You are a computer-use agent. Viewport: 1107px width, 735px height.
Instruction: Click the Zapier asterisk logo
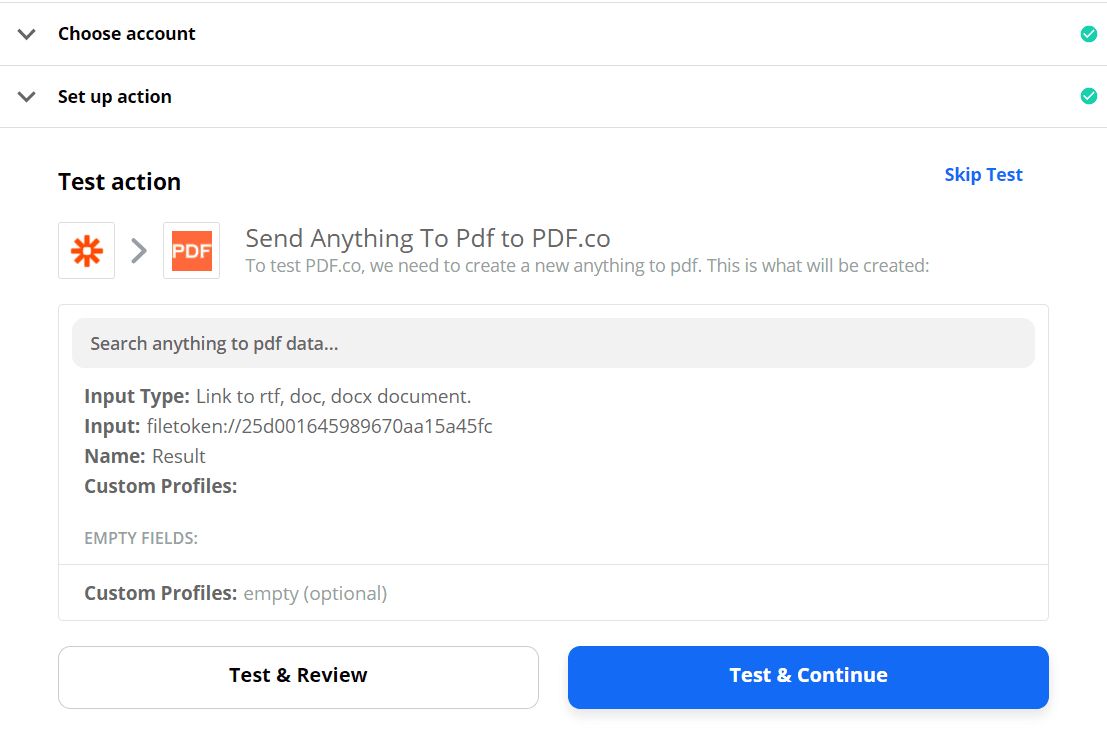pyautogui.click(x=86, y=250)
